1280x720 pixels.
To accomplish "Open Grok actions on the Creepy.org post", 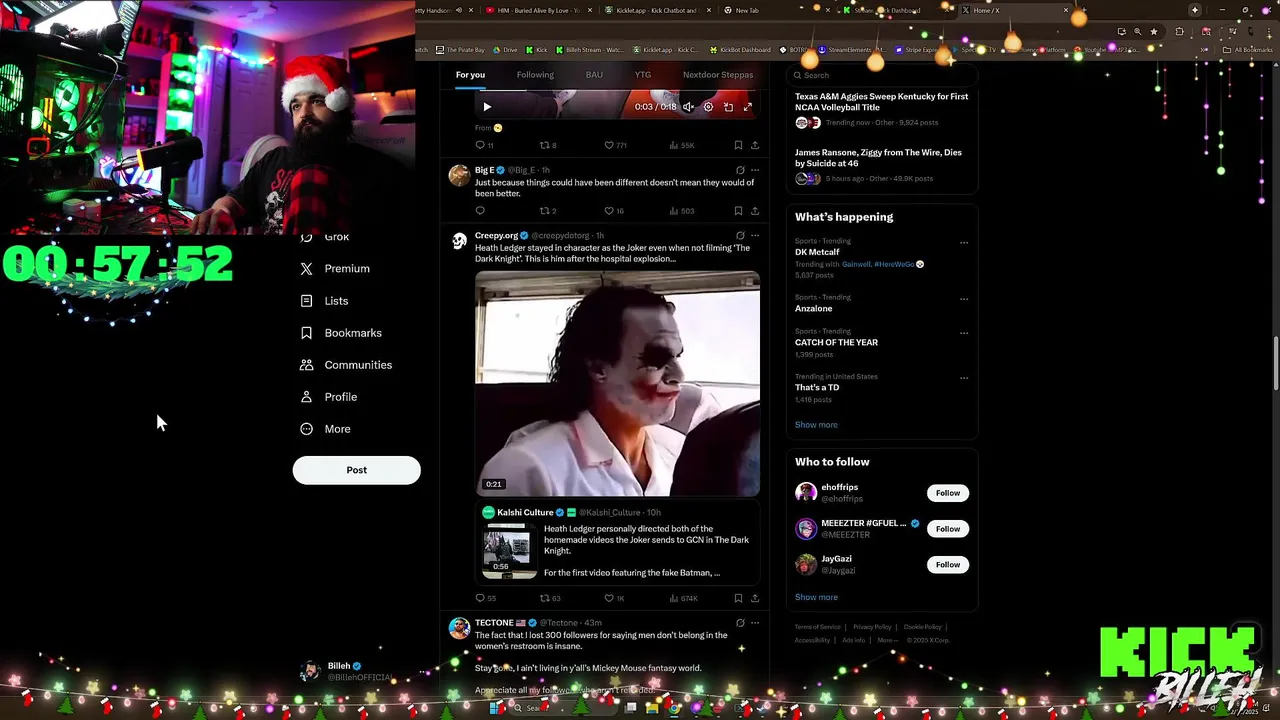I will [x=740, y=236].
